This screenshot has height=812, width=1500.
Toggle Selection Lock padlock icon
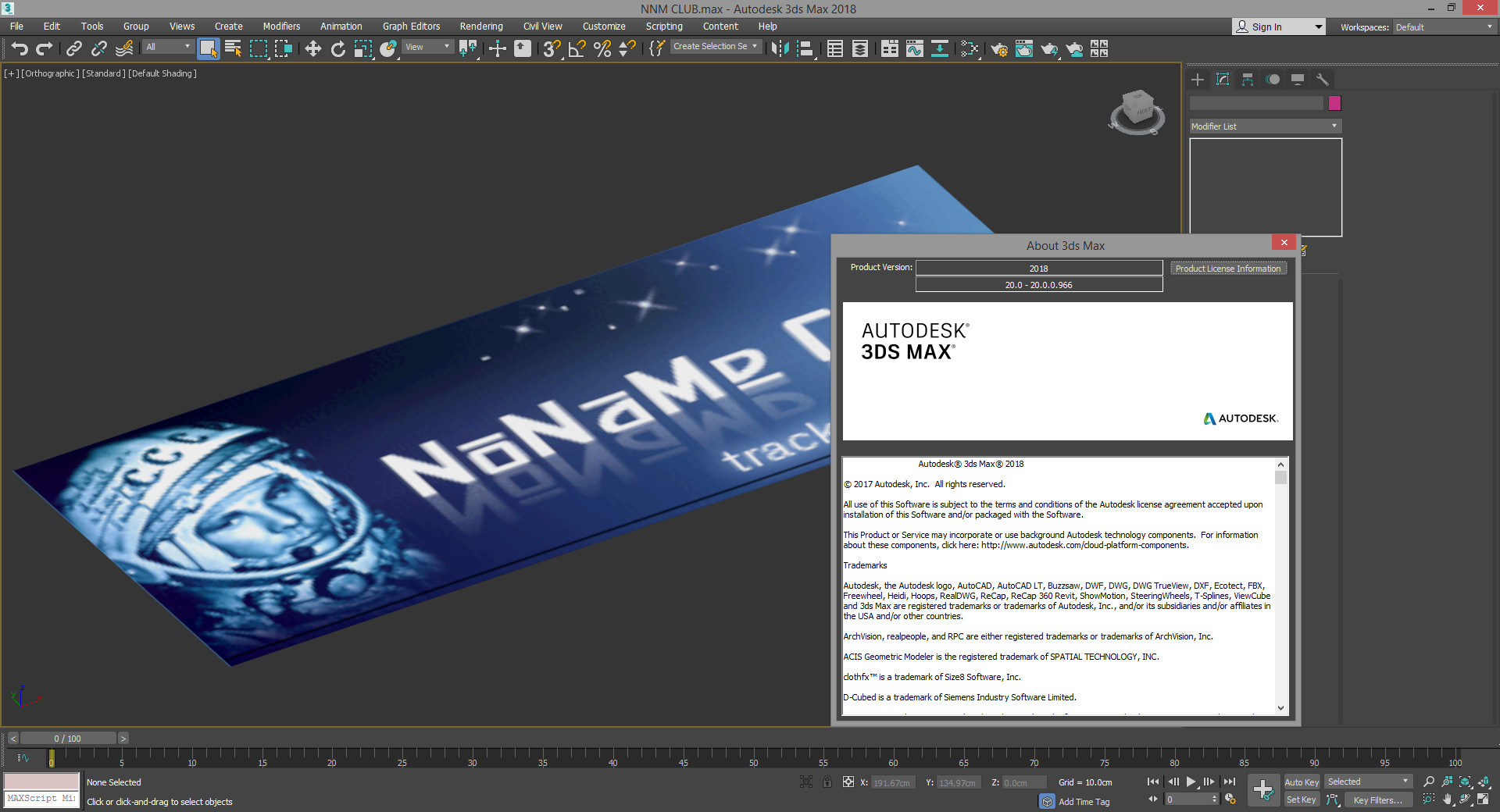[x=827, y=782]
